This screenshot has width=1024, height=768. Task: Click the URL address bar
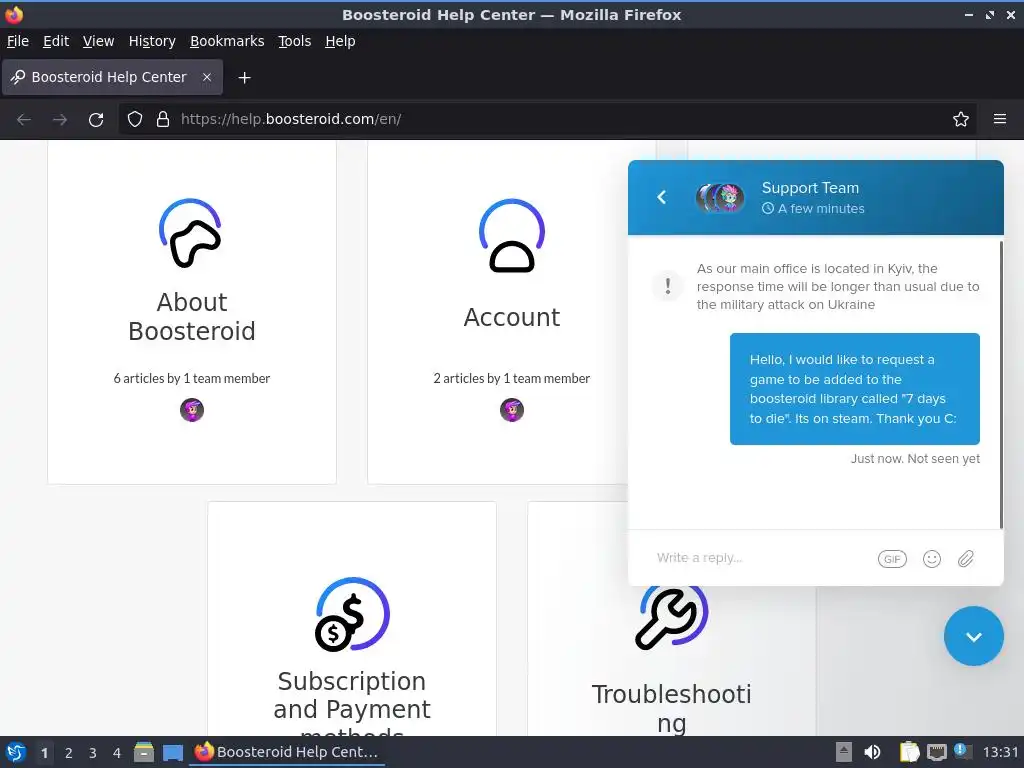tap(549, 120)
